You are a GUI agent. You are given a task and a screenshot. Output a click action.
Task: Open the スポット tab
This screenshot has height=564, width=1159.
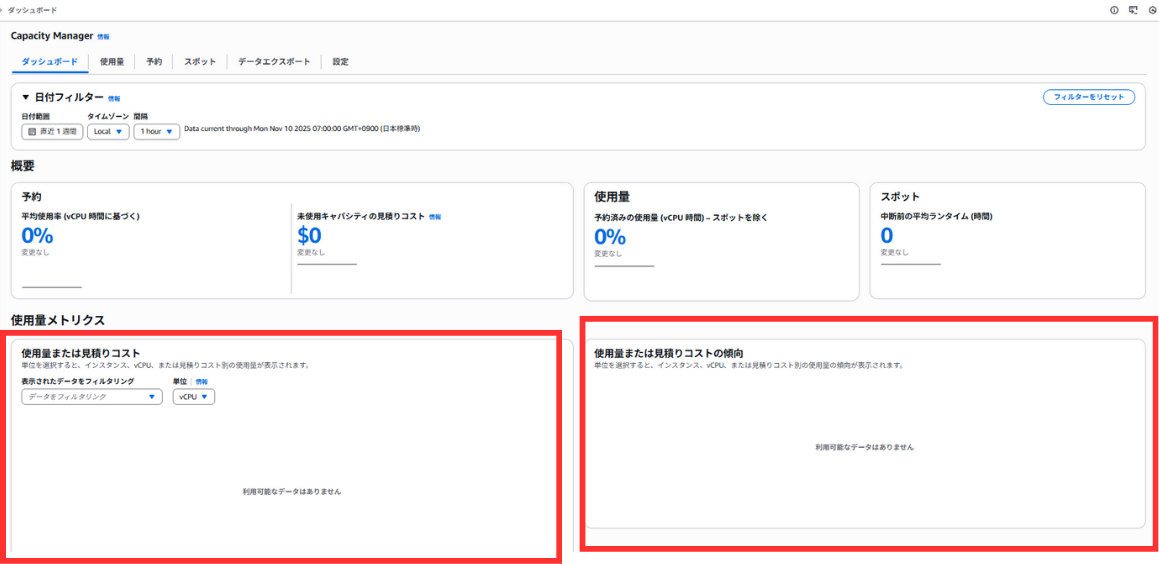[x=200, y=62]
